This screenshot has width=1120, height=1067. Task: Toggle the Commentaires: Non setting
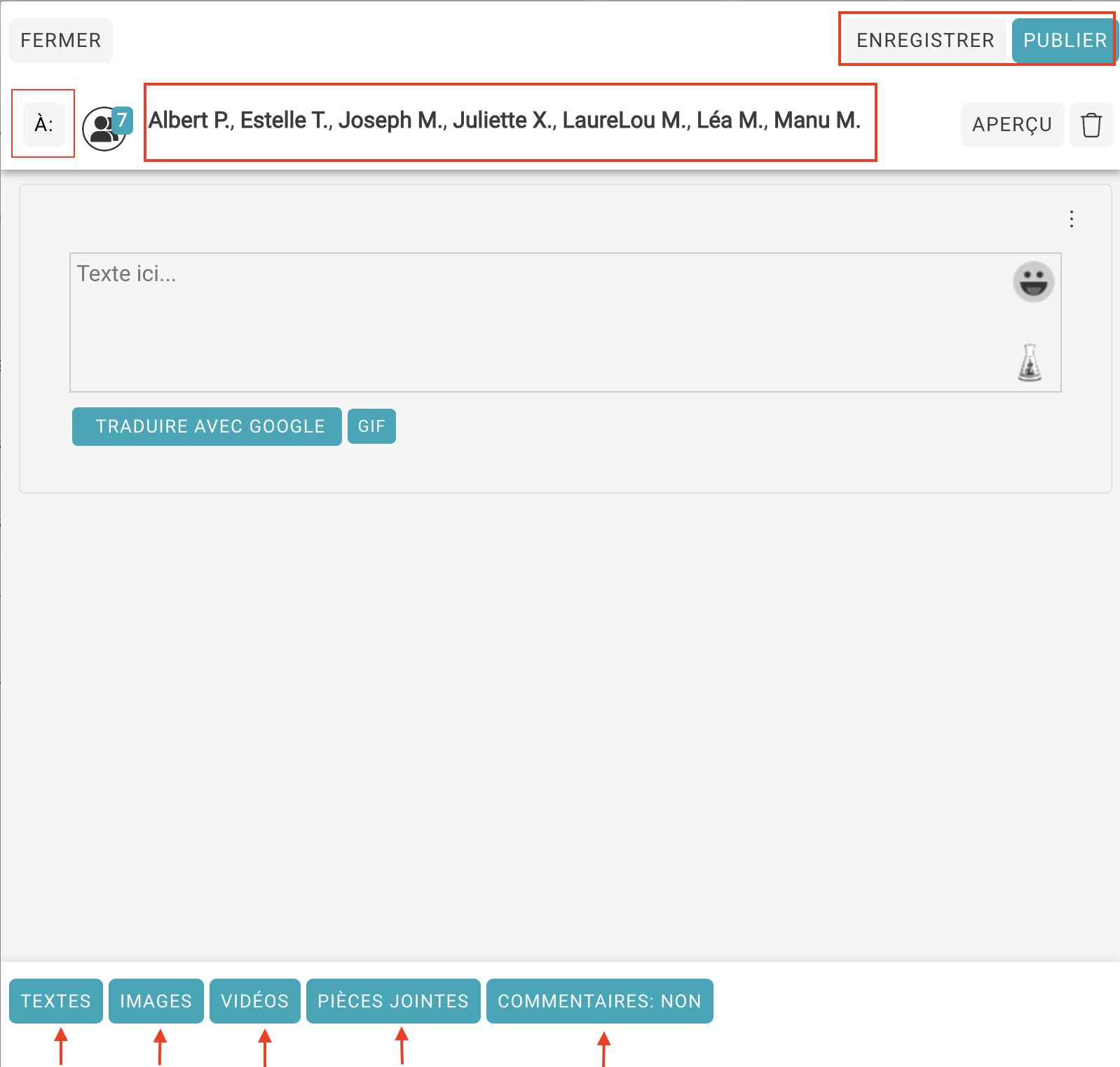pyautogui.click(x=599, y=1000)
